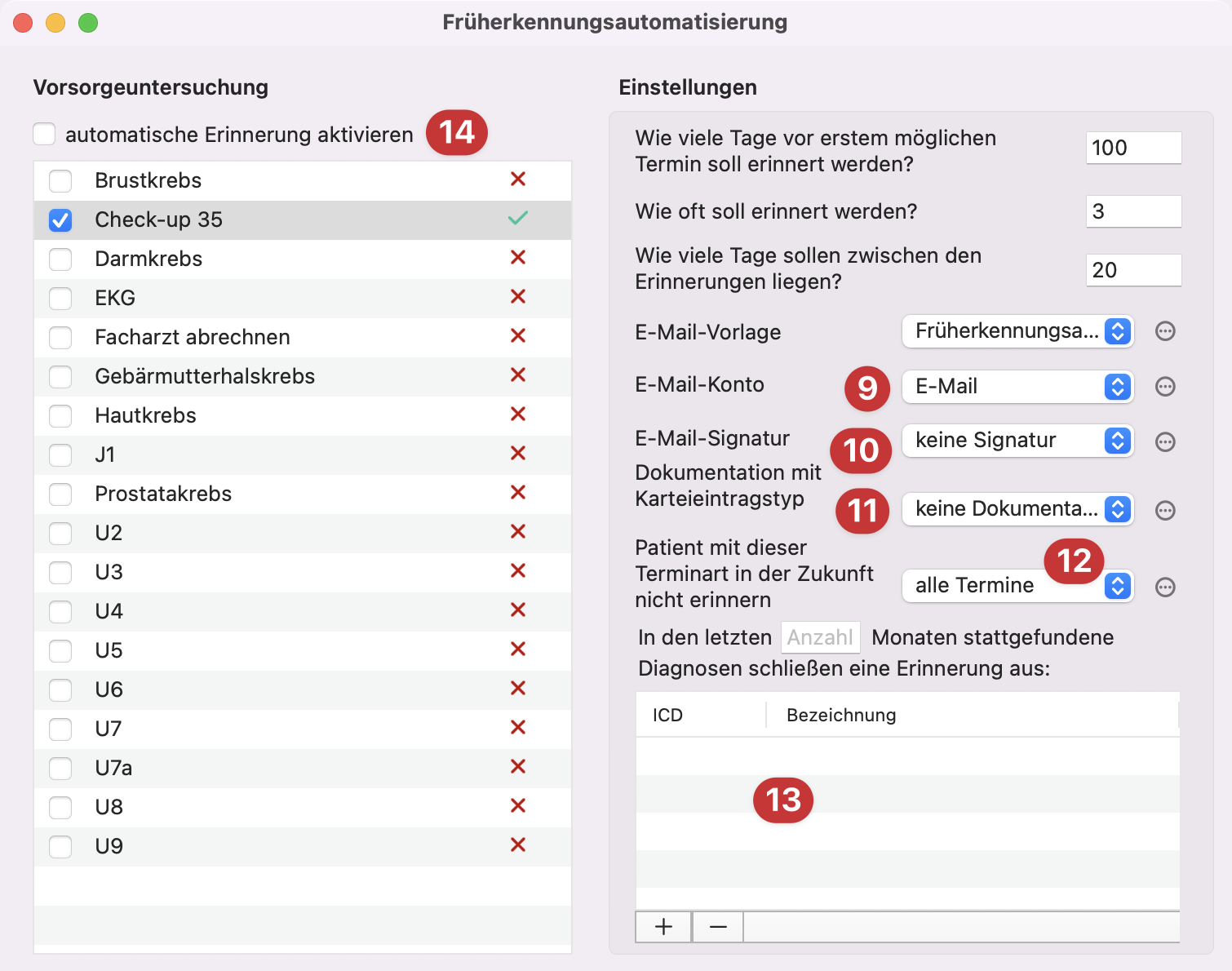Enable automatische Erinnerung aktivieren checkbox

[x=44, y=134]
